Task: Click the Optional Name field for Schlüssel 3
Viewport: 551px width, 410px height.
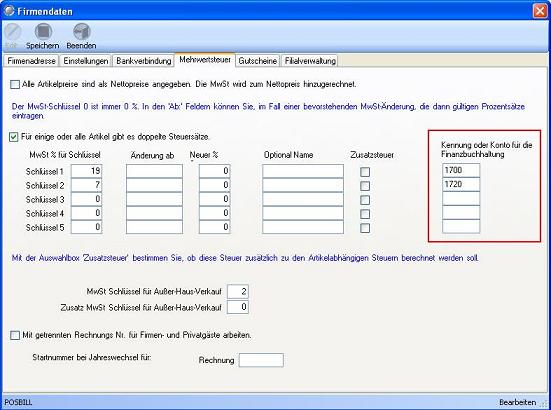Action: [x=303, y=199]
